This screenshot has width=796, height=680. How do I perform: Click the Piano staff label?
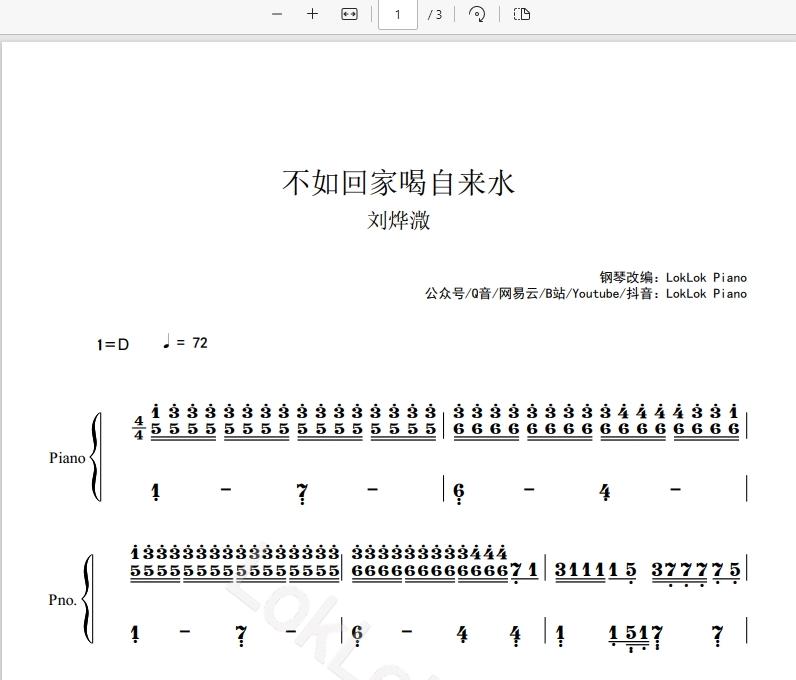pos(67,458)
